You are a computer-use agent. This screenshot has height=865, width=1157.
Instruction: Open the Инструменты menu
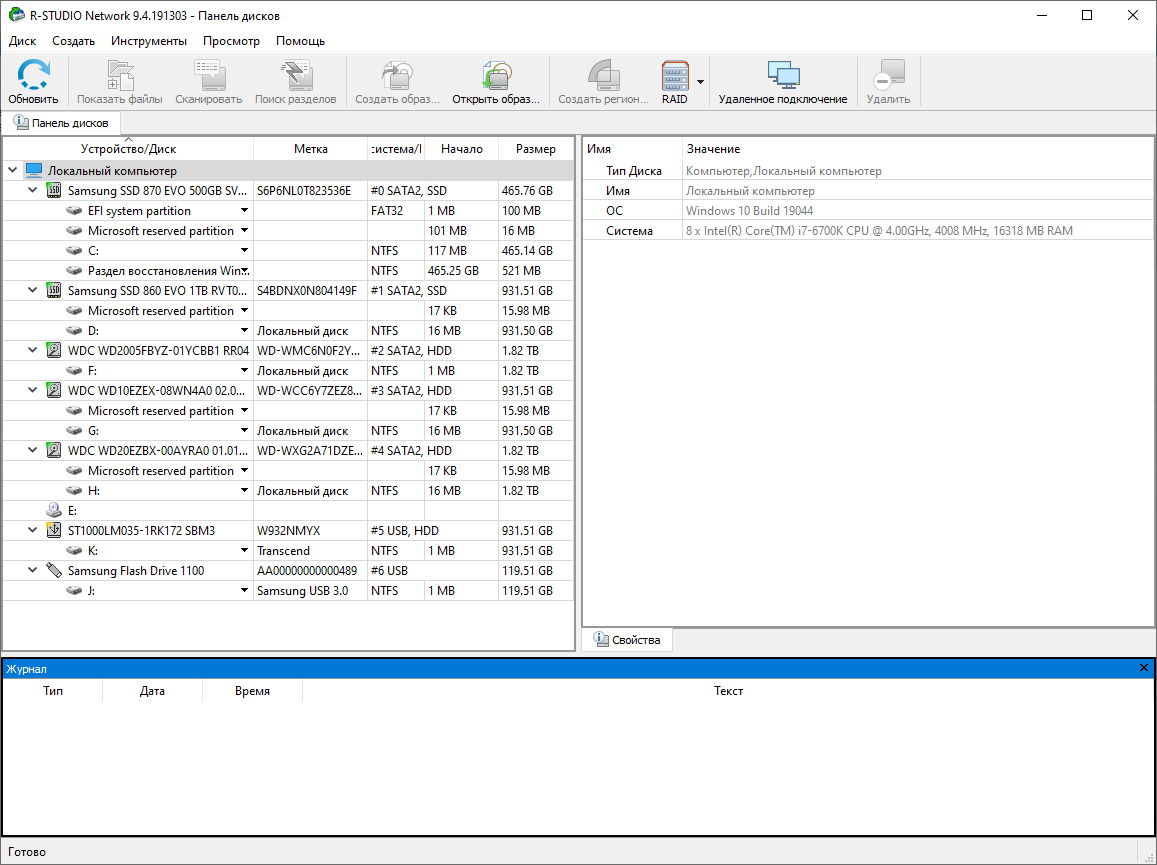pos(148,41)
